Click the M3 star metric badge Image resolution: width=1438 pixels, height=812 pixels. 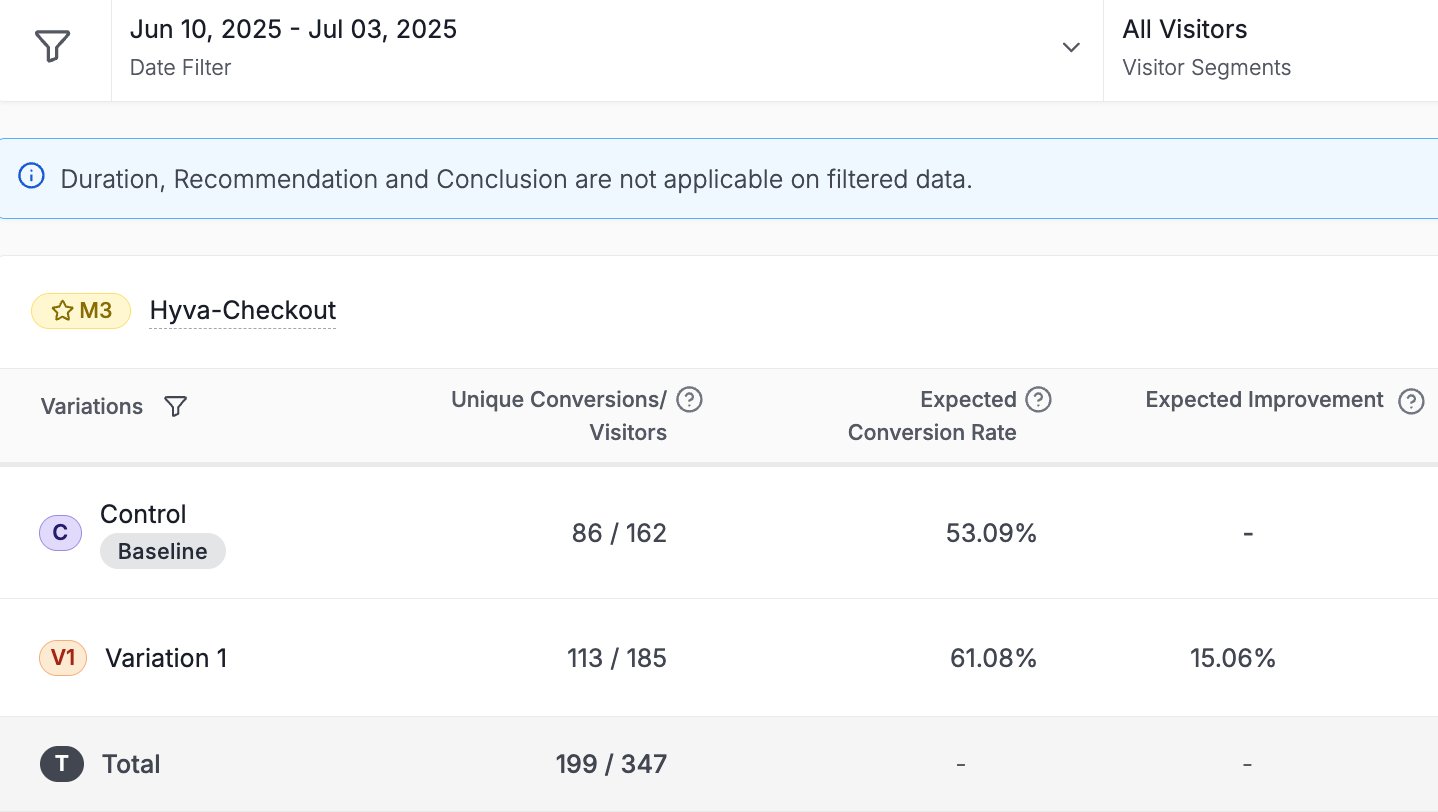(x=81, y=311)
